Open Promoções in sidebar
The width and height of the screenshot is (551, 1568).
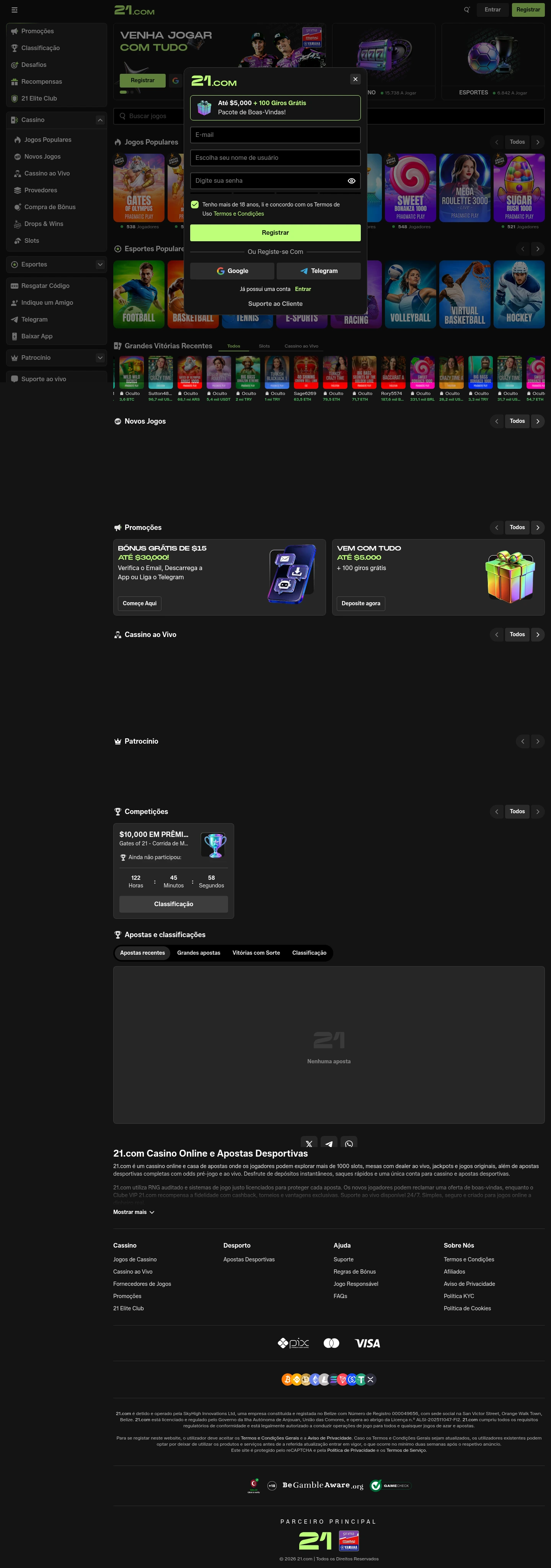click(56, 31)
